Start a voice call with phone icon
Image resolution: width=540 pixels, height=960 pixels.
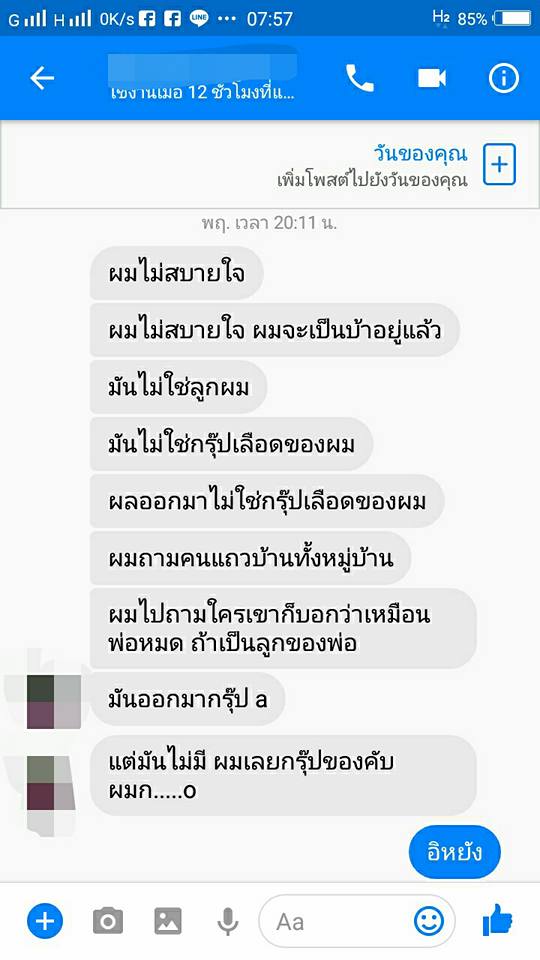click(359, 78)
